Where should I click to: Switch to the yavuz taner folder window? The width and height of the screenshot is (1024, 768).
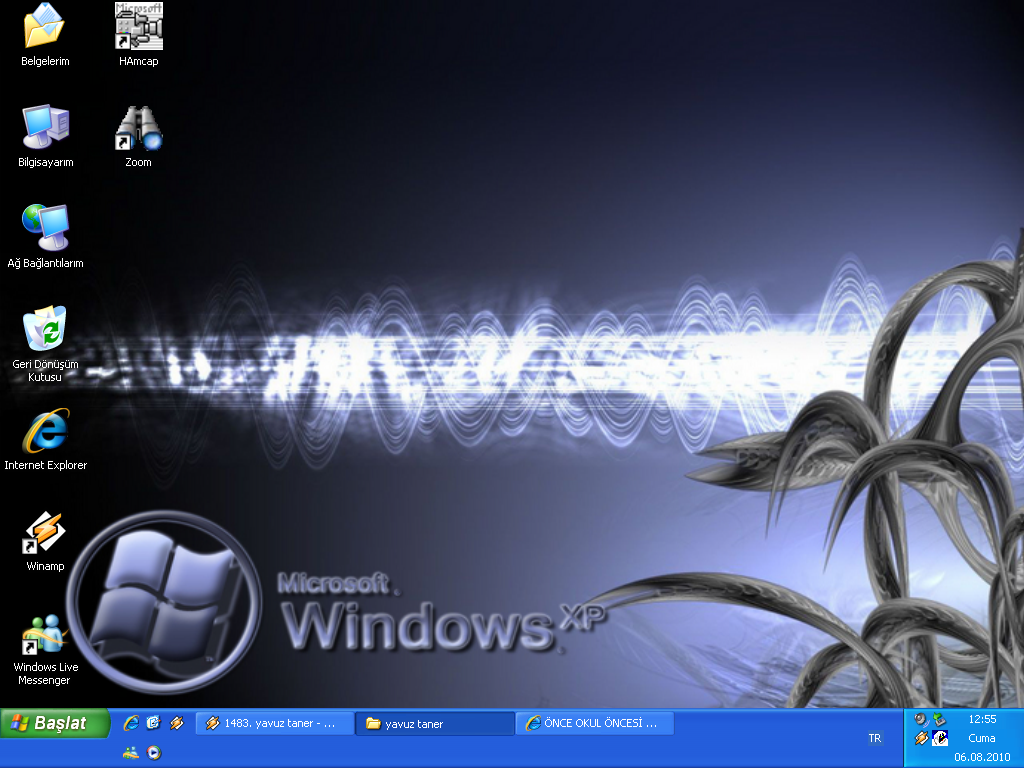coord(435,723)
